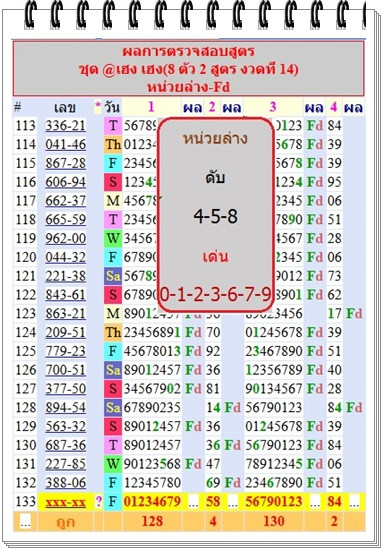Click the วัน column header
Screen dimensions: 383x550
112,107
